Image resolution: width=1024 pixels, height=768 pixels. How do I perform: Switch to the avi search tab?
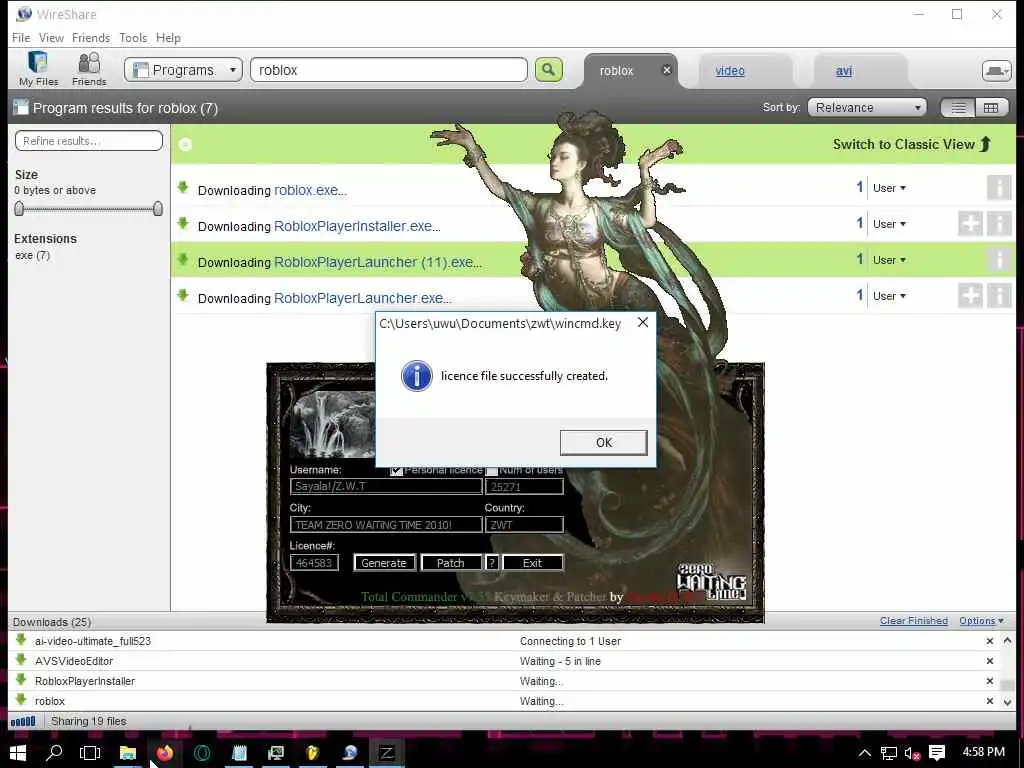pos(844,71)
